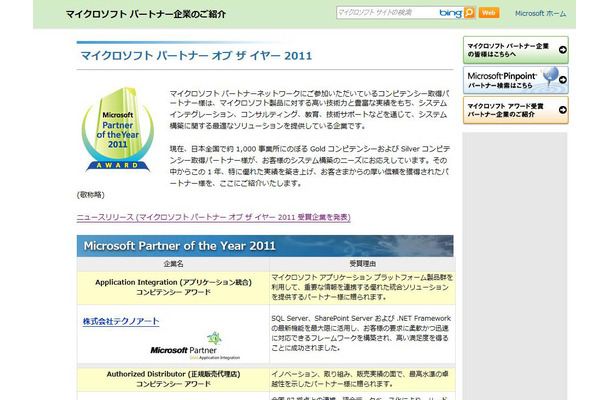Click the Application Integration コンピテンシー アワード cell
610x400 pixels.
[x=173, y=288]
